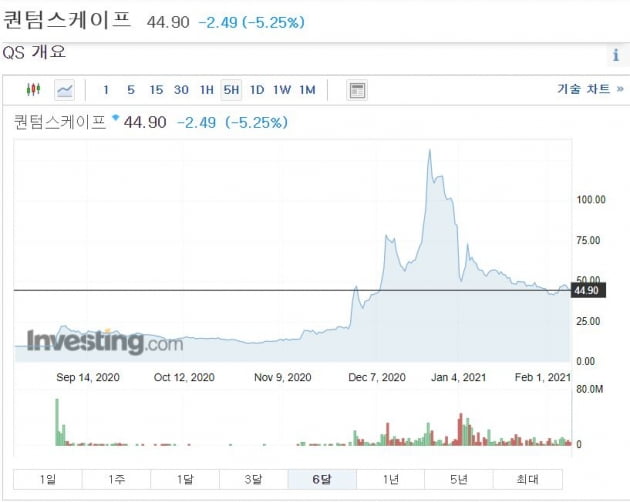This screenshot has width=630, height=502.
Task: Open the chart table view icon
Action: point(357,90)
